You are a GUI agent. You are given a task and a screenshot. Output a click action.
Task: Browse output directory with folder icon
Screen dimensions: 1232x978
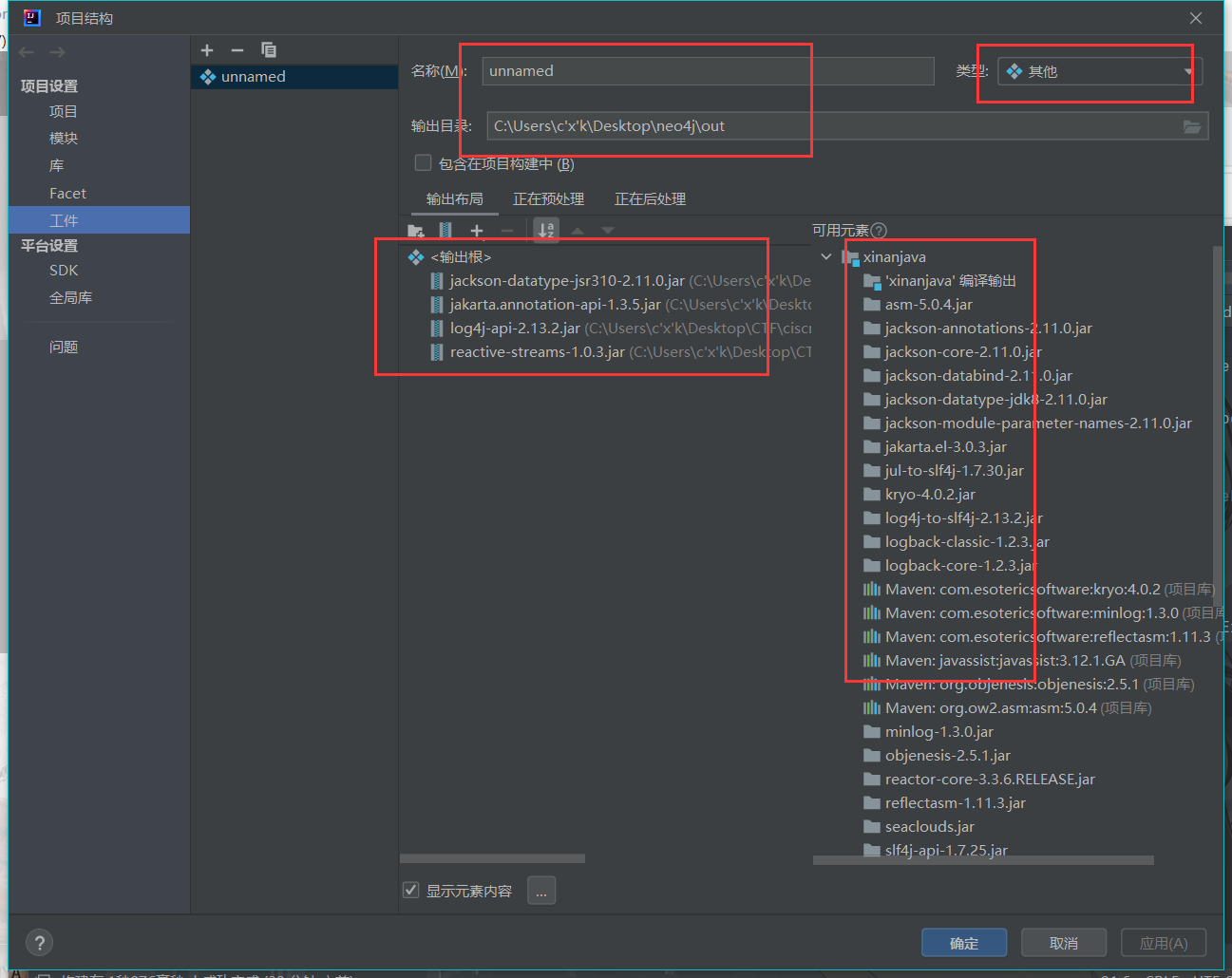[1192, 126]
